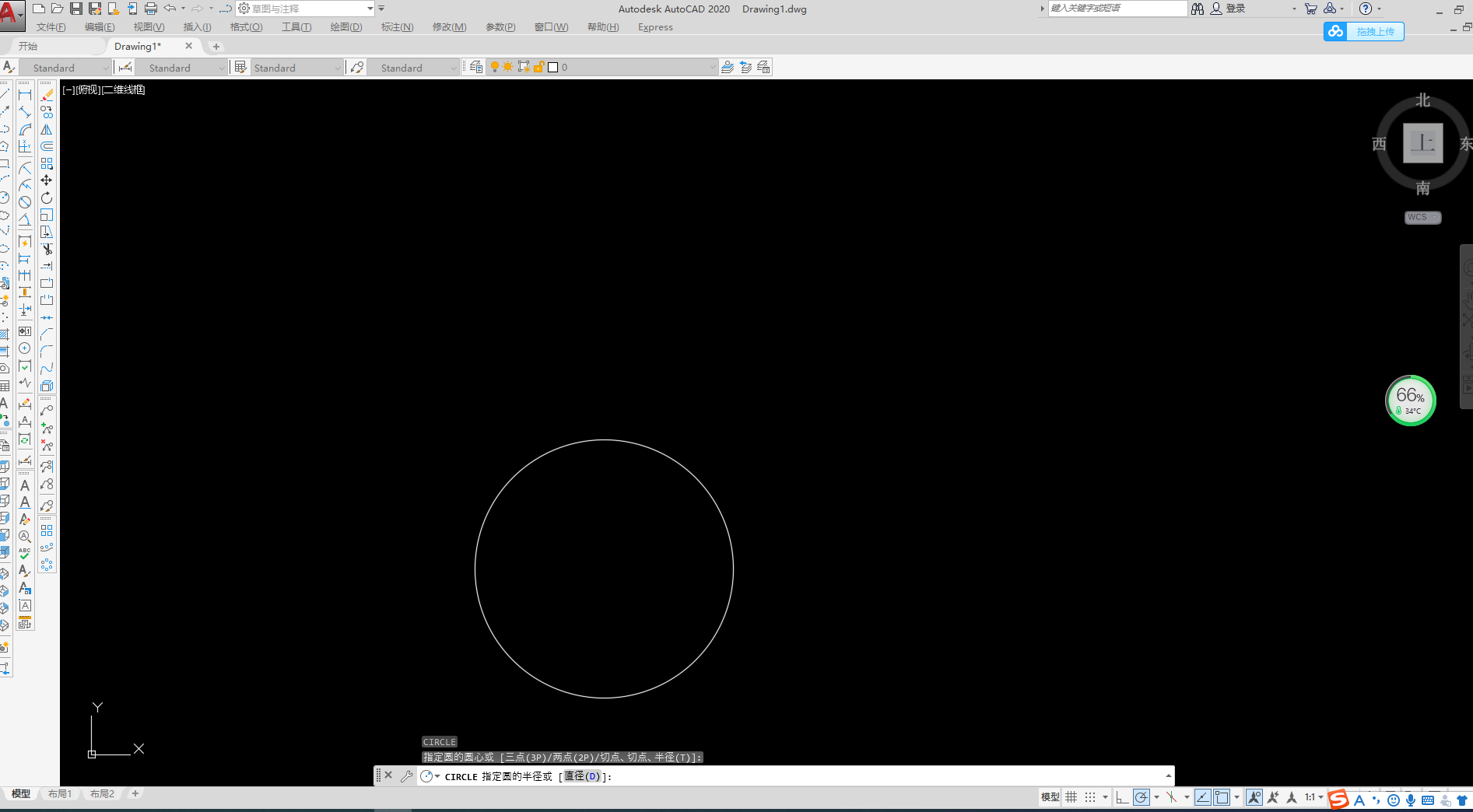Select the Erase tool icon
This screenshot has height=812, width=1473.
(x=47, y=95)
